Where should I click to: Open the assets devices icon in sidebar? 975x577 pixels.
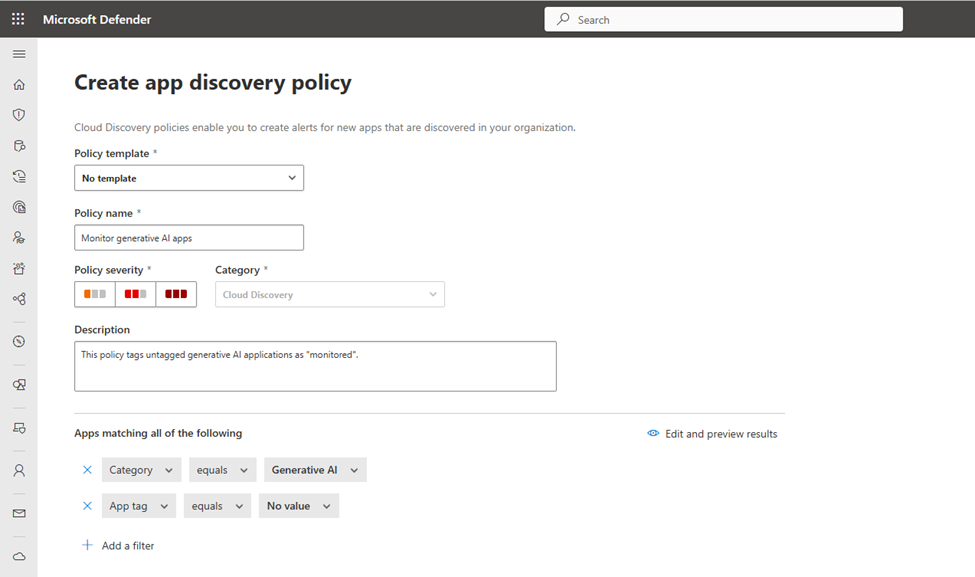tap(19, 385)
